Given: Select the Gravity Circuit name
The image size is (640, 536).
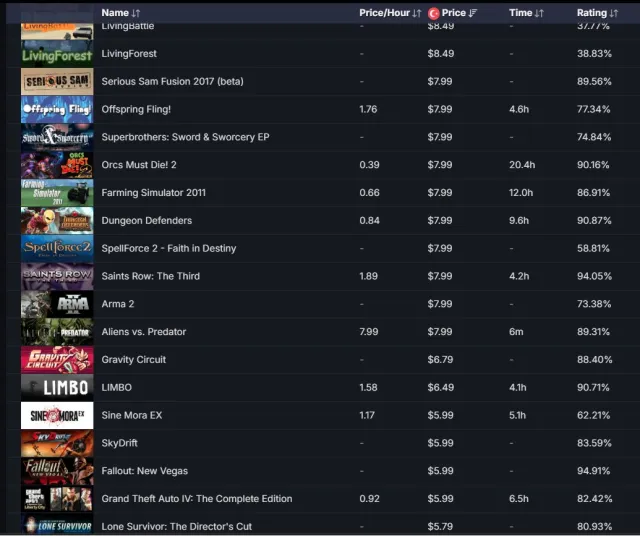Looking at the screenshot, I should [133, 360].
